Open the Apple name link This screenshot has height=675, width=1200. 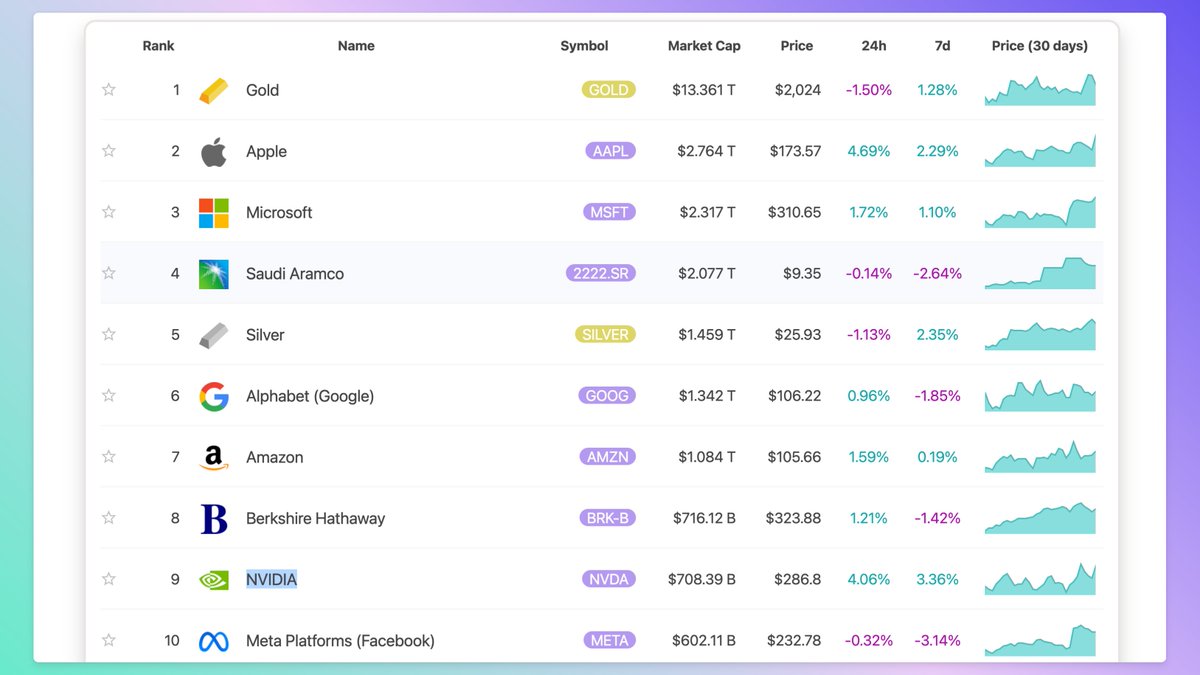267,151
